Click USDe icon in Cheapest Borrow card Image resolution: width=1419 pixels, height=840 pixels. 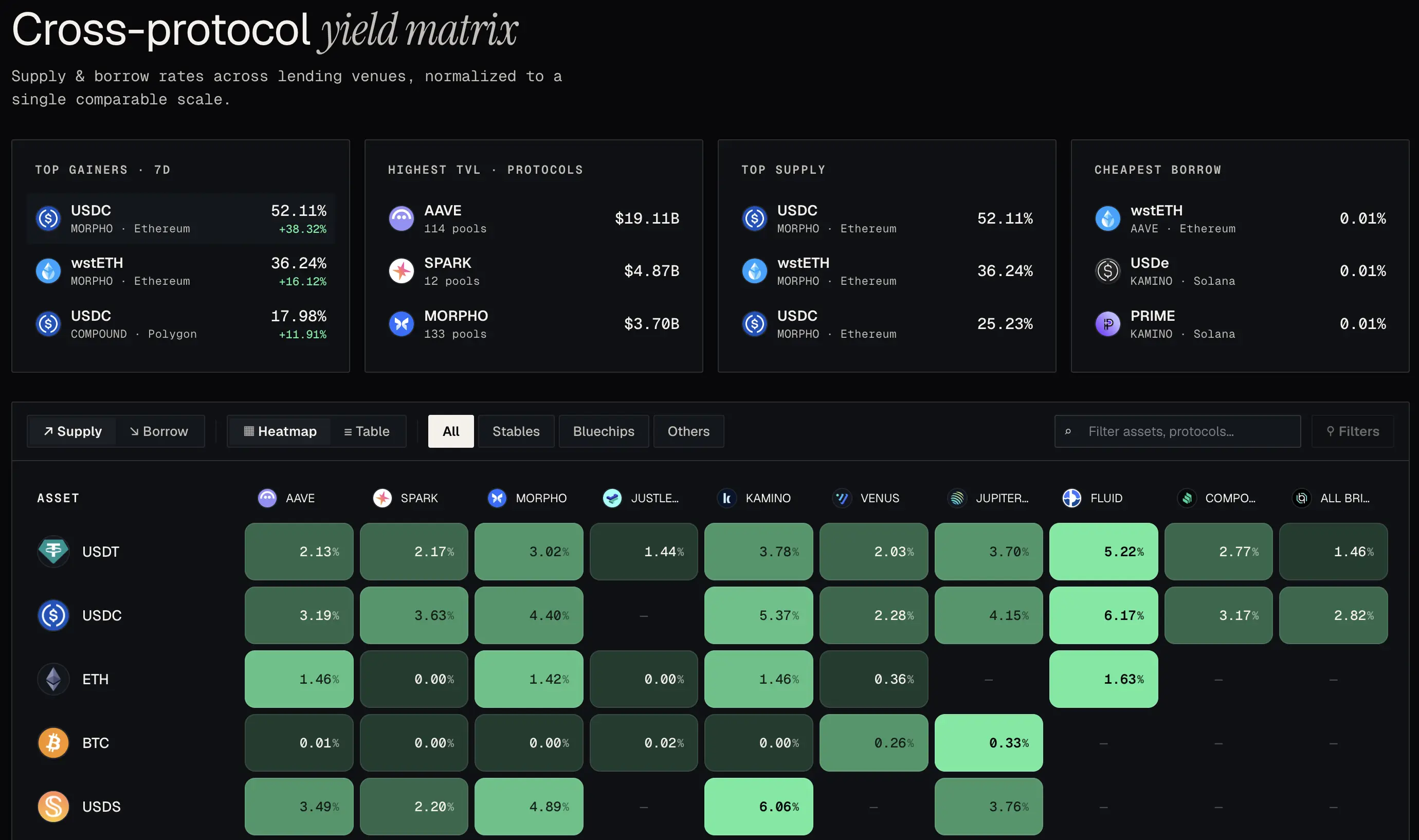coord(1107,271)
